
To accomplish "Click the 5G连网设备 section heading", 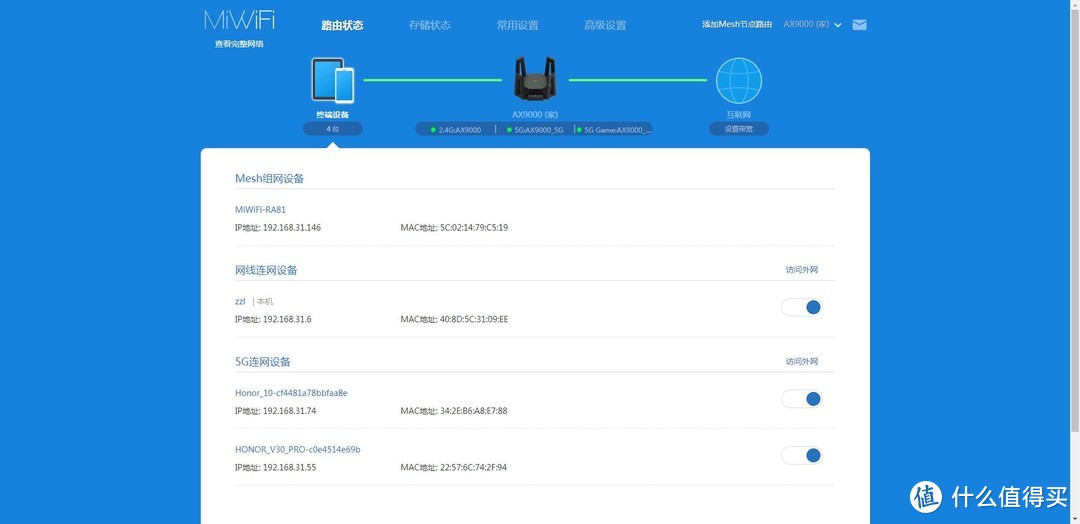I will pyautogui.click(x=262, y=361).
